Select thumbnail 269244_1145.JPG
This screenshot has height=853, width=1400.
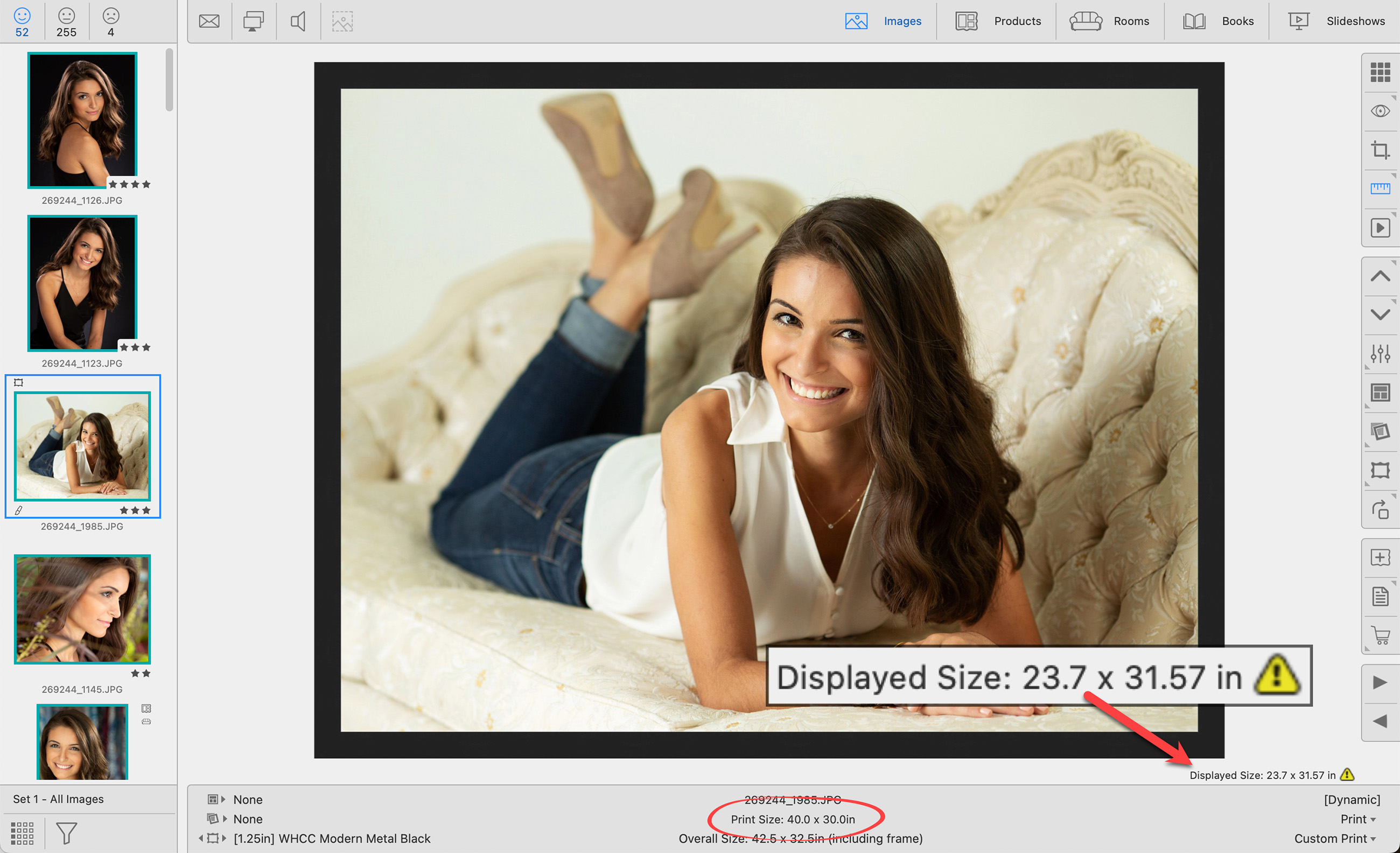coord(82,609)
